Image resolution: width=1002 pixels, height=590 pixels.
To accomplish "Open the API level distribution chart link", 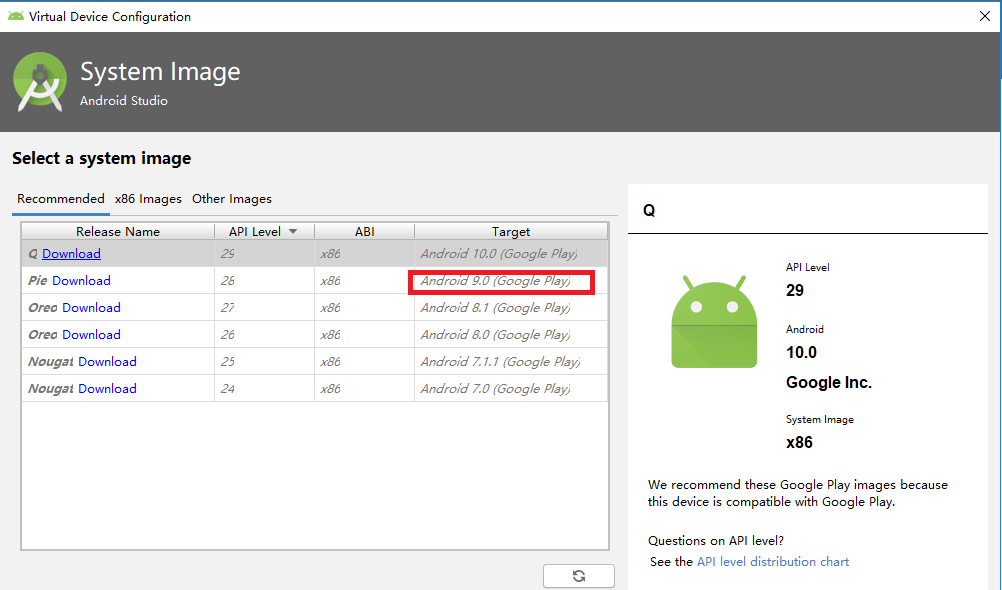I will coord(773,561).
